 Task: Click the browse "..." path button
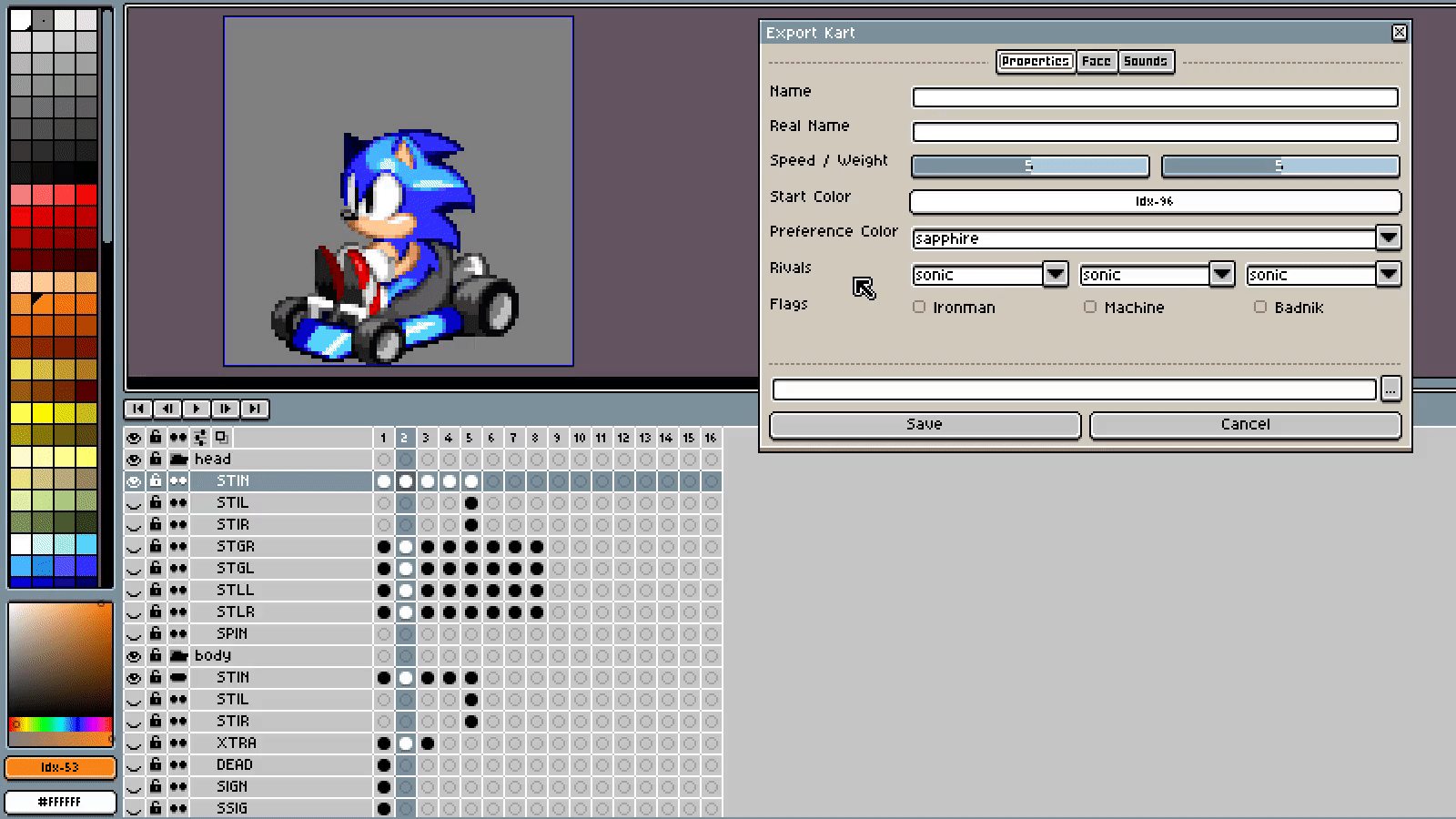(1390, 389)
